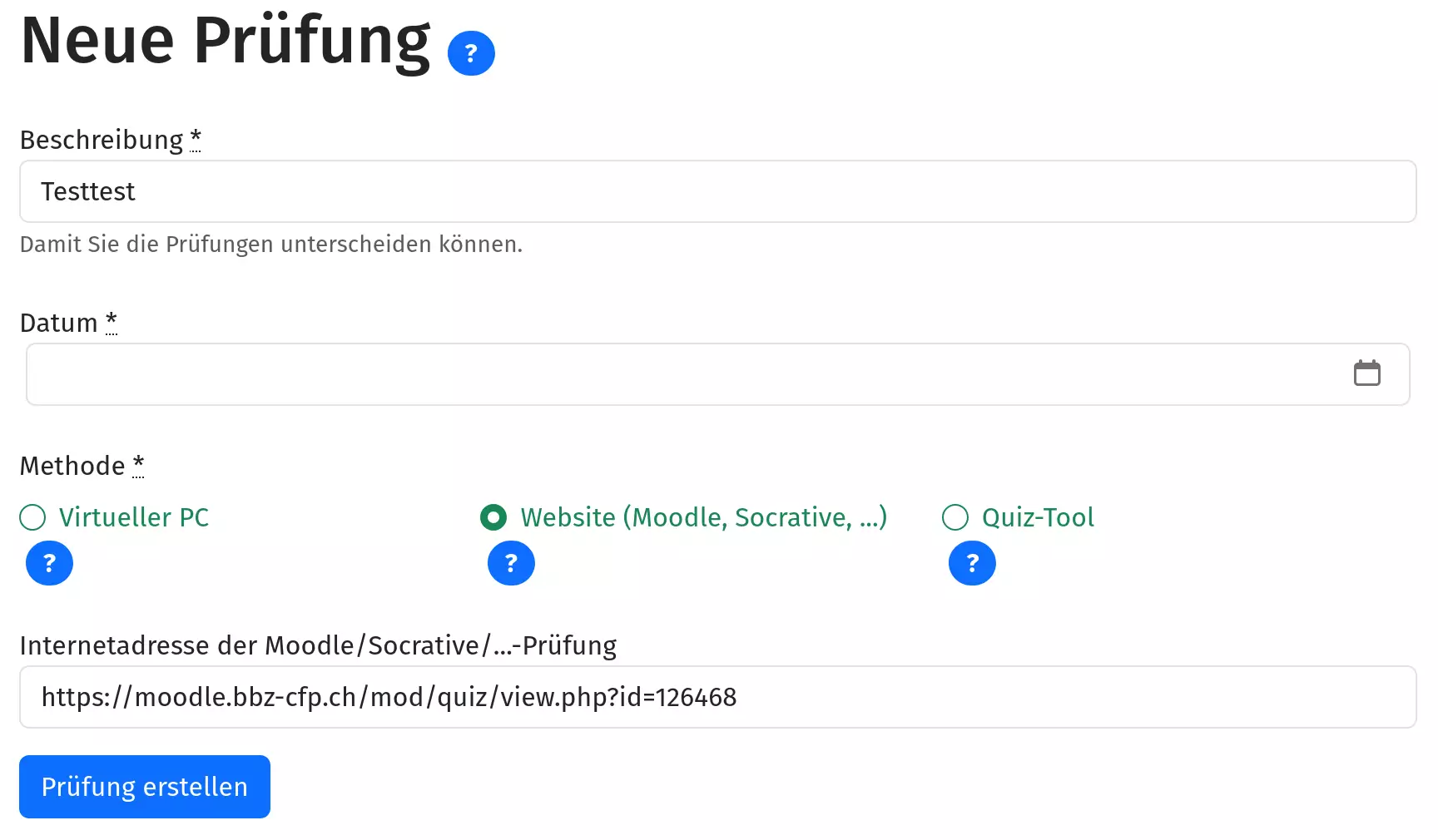1438x840 pixels.
Task: Choose the Quiz-Tool radio button
Action: (955, 517)
